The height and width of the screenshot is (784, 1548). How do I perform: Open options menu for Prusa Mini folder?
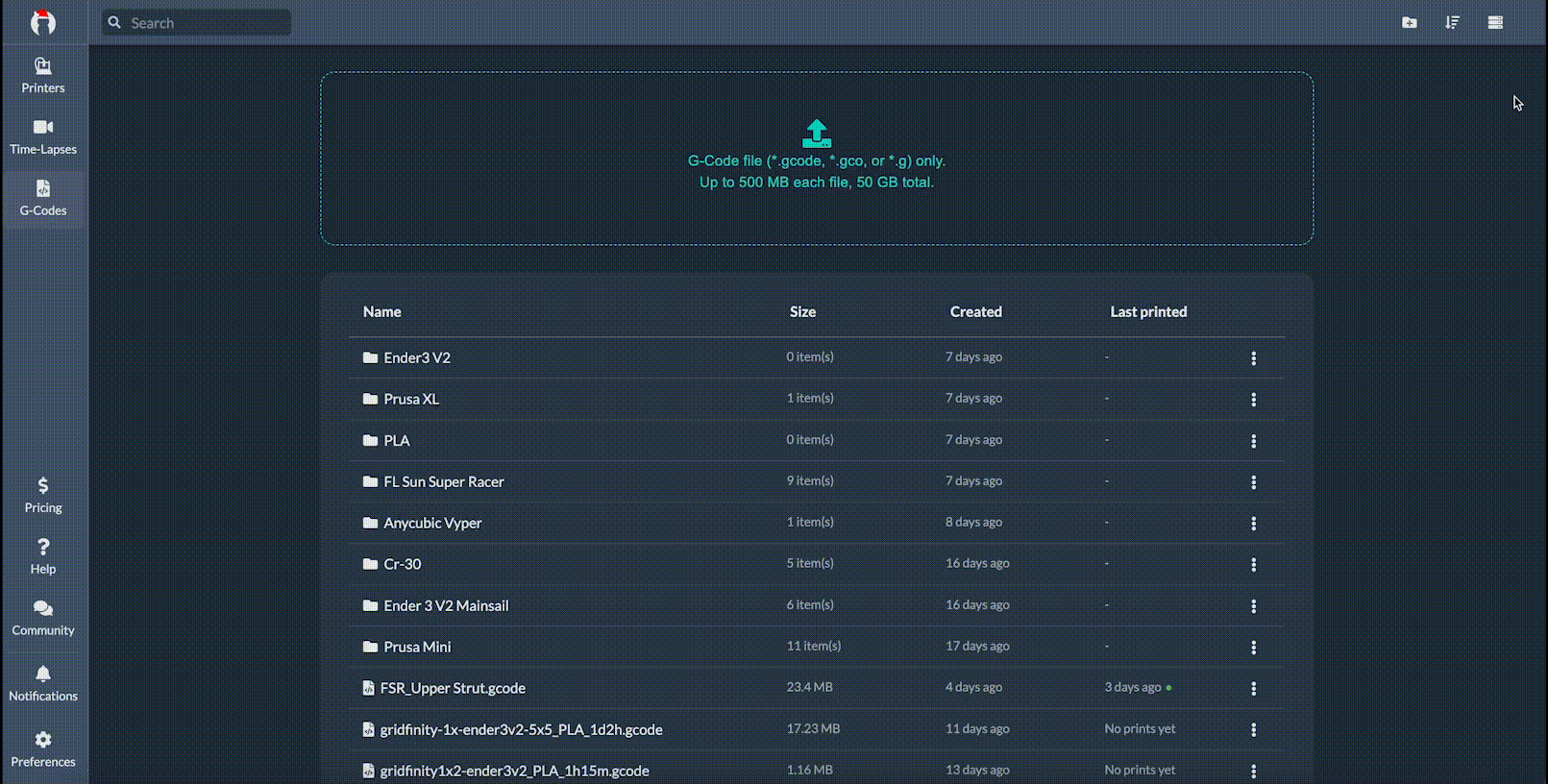[x=1253, y=647]
